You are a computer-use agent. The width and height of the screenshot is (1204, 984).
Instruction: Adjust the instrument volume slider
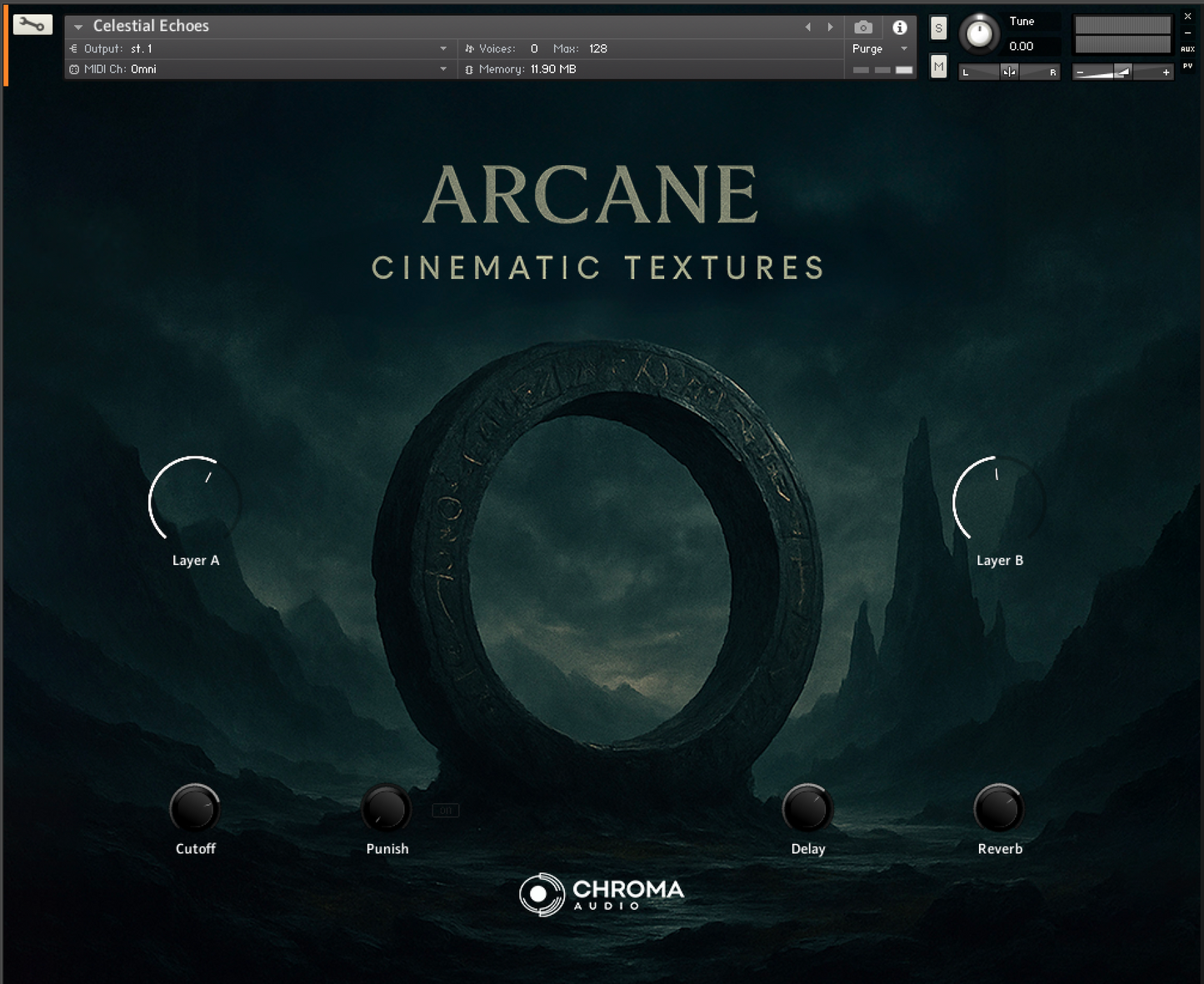click(x=1122, y=72)
